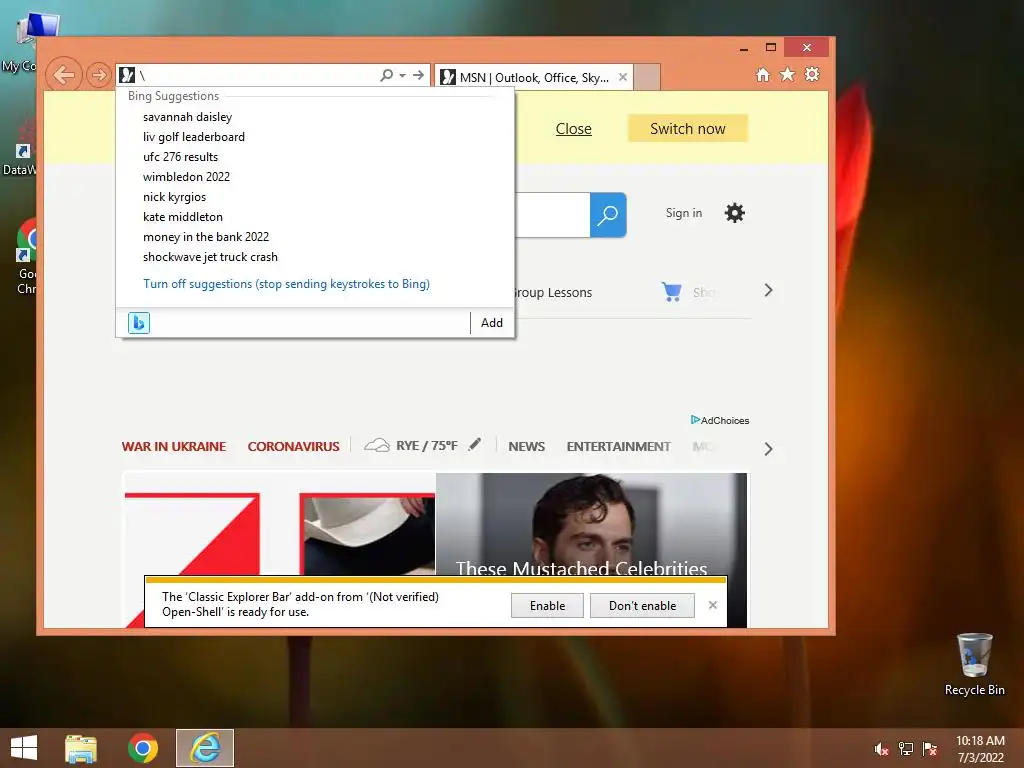The width and height of the screenshot is (1024, 768).
Task: Click the AdChoices link
Action: coord(720,420)
